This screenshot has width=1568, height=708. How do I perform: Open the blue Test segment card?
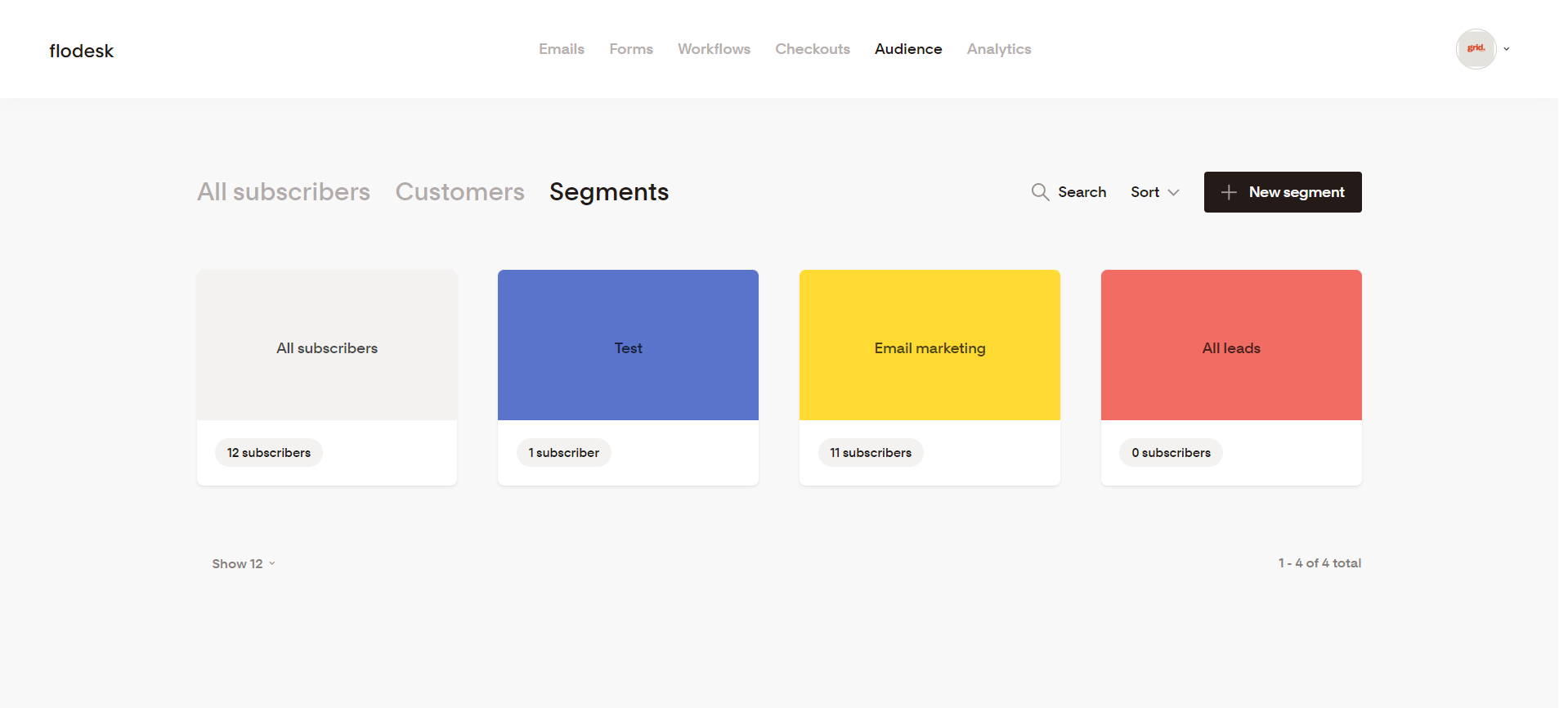(628, 346)
